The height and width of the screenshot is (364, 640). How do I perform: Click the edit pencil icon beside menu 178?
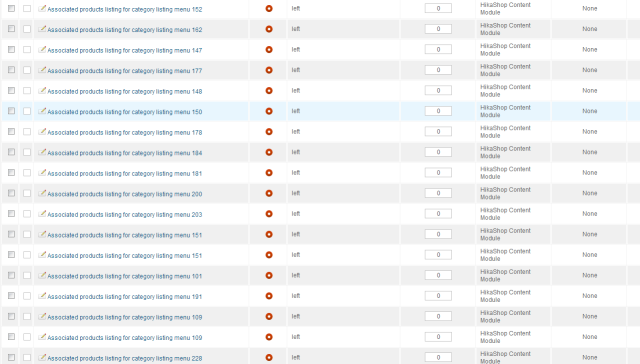tap(42, 131)
